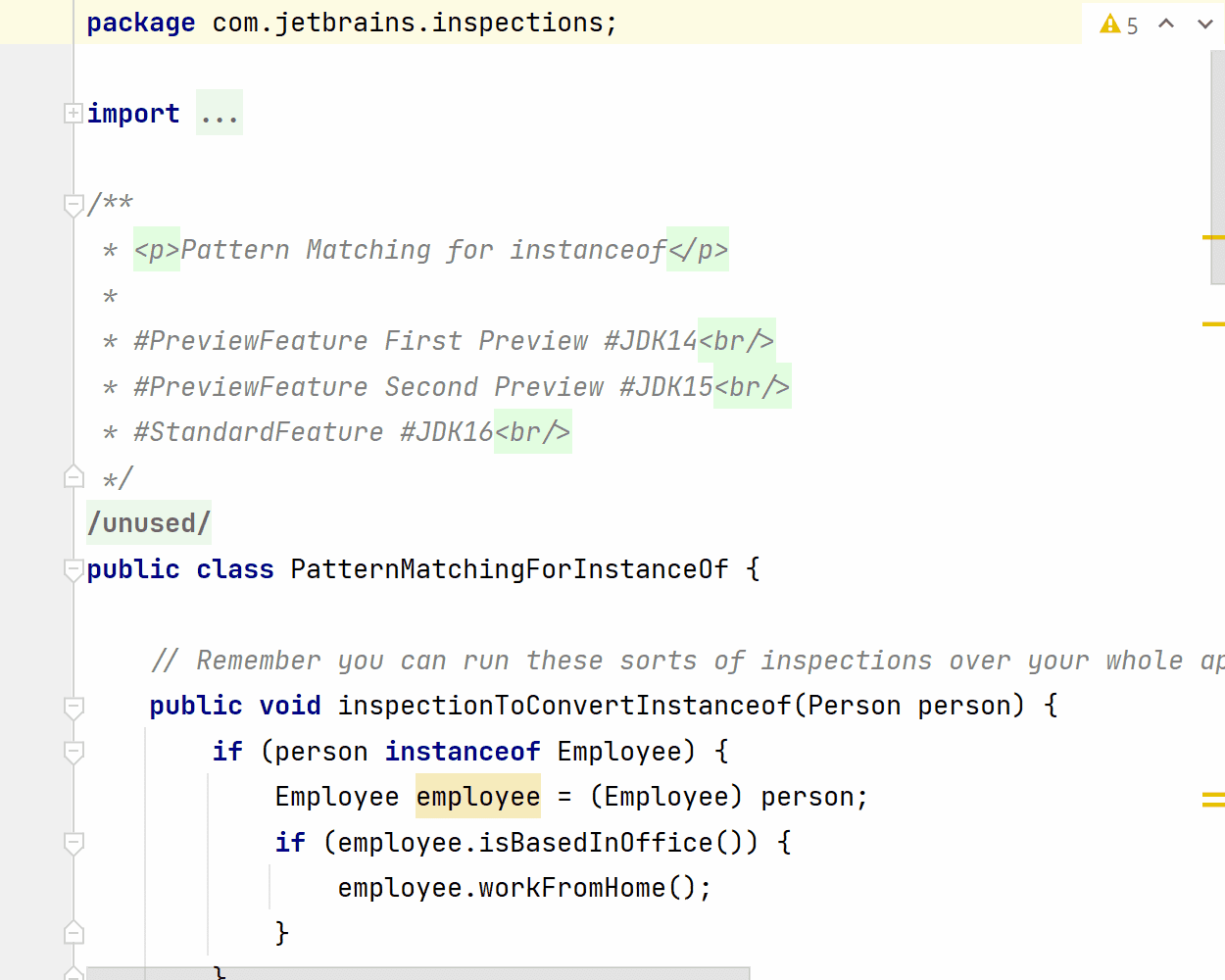Viewport: 1225px width, 980px height.
Task: Collapse the isBasedInOffice if block
Action: [x=73, y=843]
